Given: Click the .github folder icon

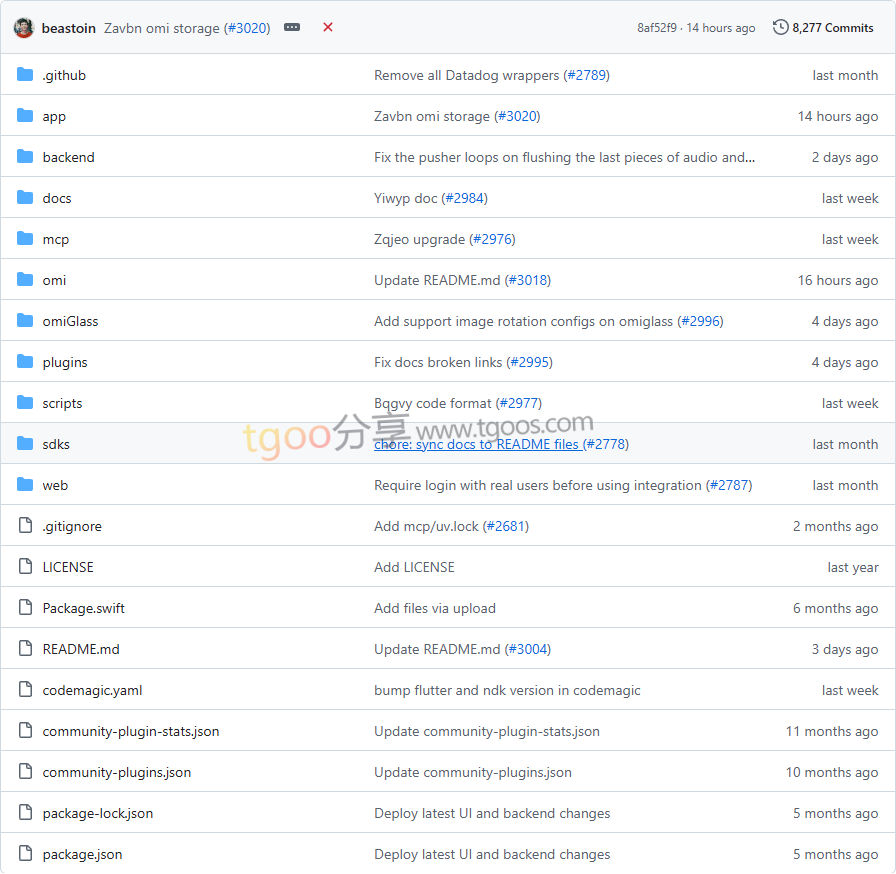Looking at the screenshot, I should coord(25,75).
